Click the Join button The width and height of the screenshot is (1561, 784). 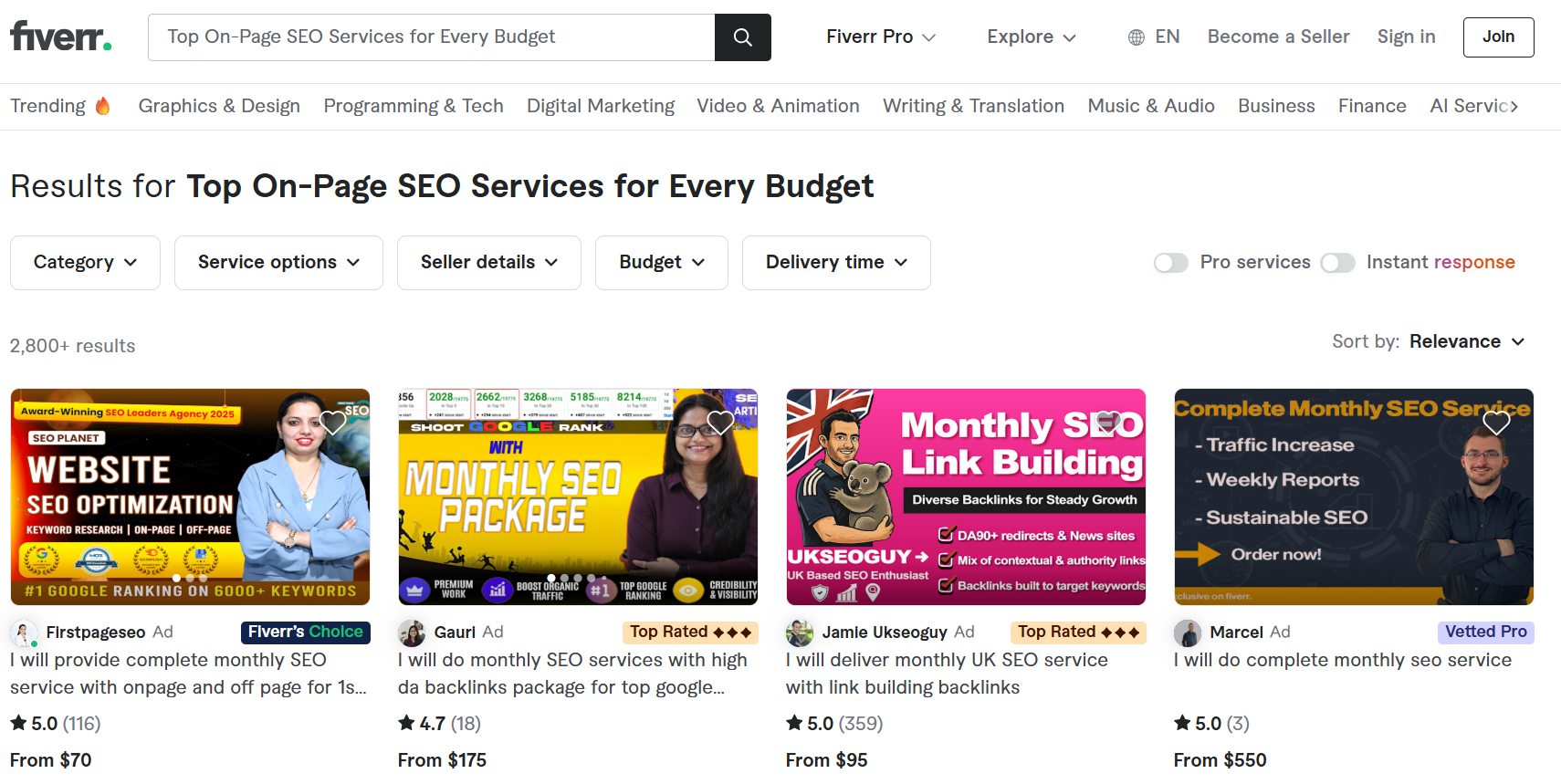pyautogui.click(x=1498, y=37)
